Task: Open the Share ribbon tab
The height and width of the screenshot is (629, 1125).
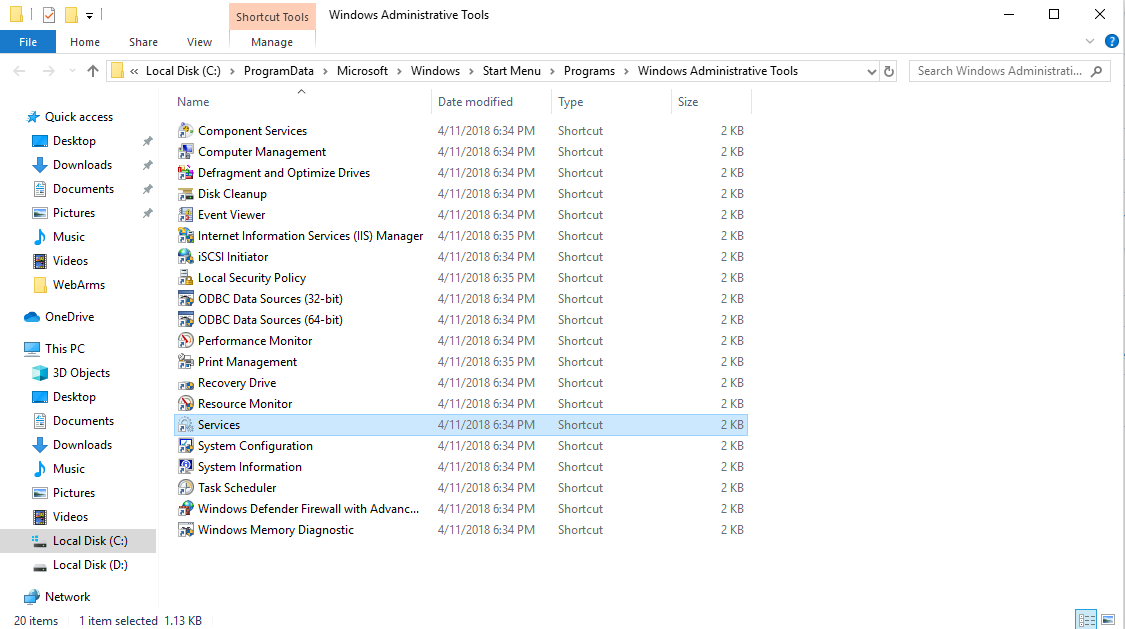Action: 143,42
